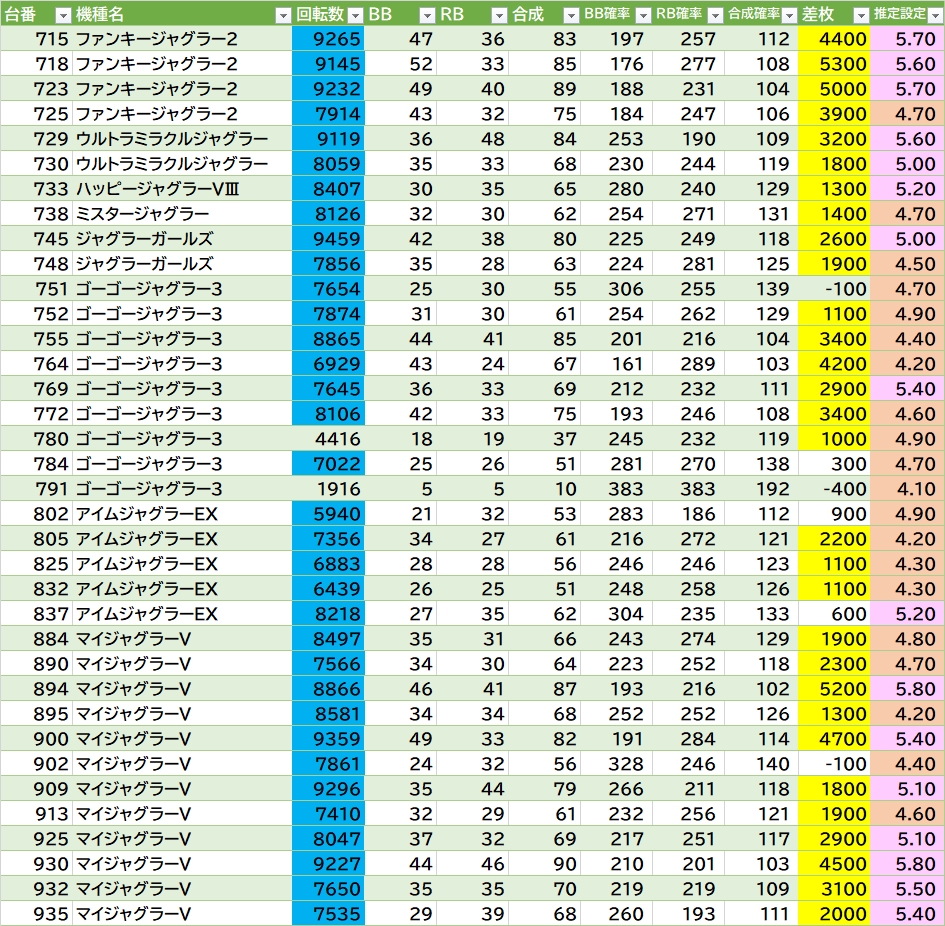This screenshot has height=926, width=945.
Task: Select ミスタージャグラー cell
Action: (x=182, y=214)
